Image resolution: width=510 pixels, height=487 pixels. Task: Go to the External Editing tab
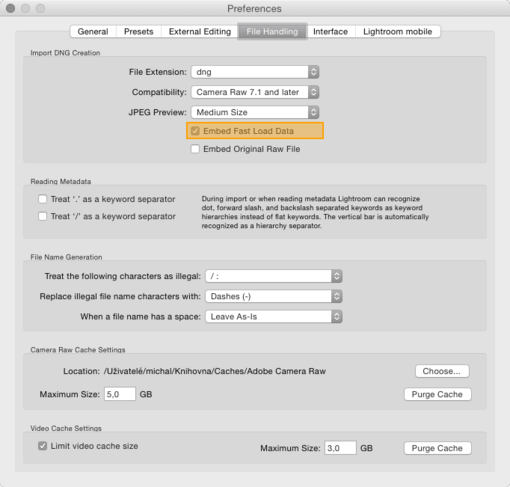[x=200, y=32]
